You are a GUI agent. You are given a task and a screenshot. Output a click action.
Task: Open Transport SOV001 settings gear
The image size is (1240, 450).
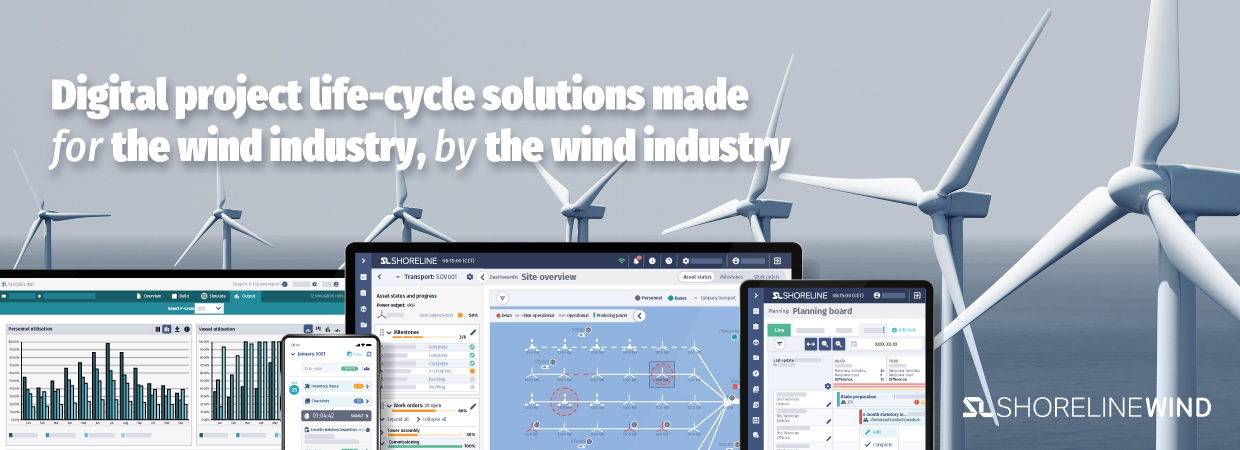coord(470,277)
